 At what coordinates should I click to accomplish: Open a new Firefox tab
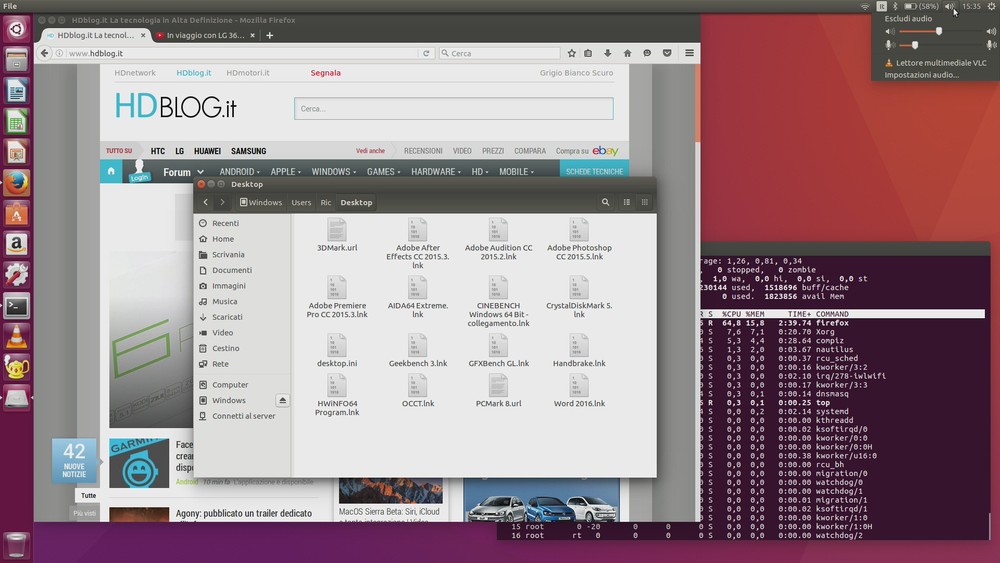click(x=270, y=35)
